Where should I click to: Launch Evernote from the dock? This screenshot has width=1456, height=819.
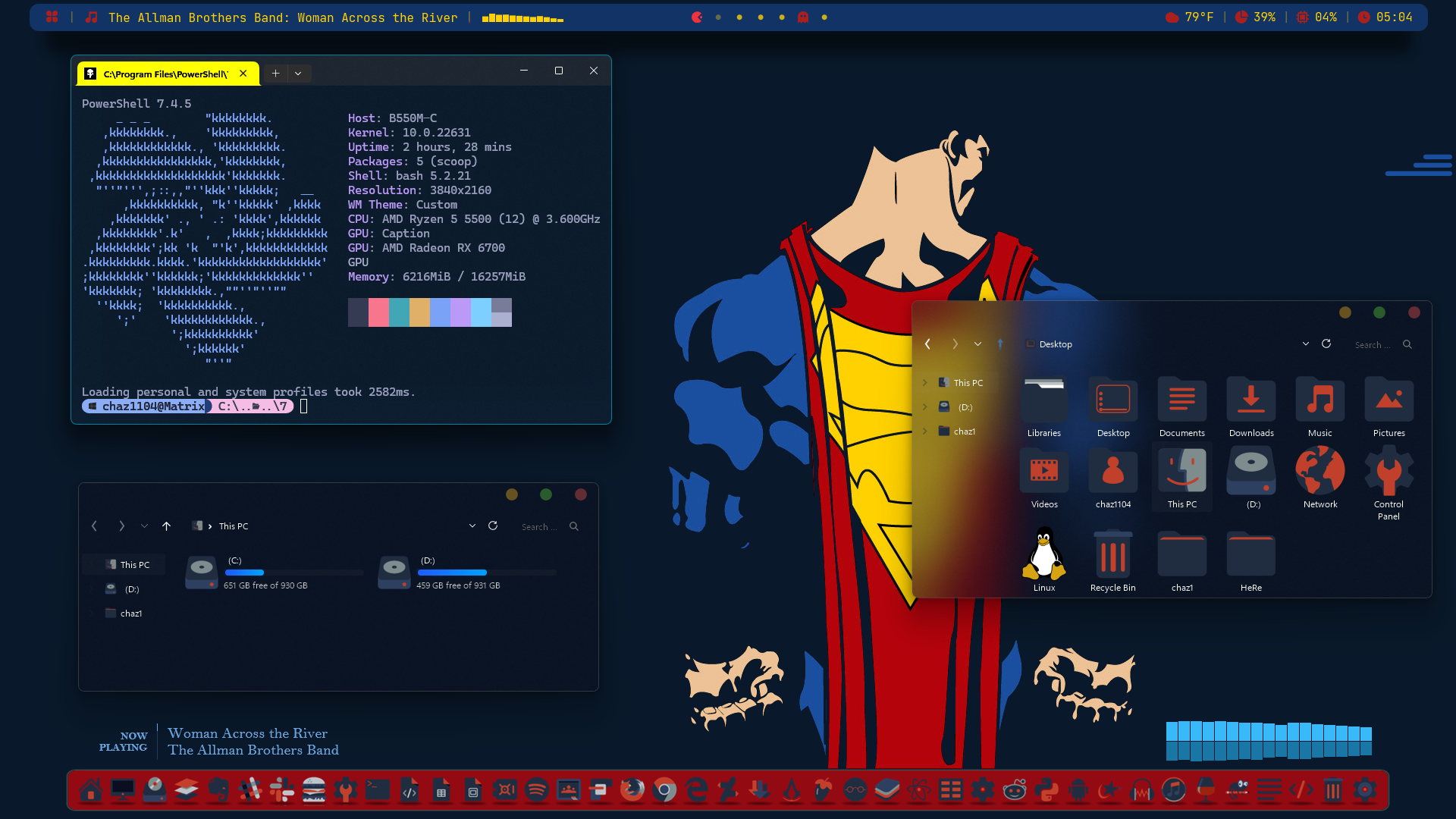tap(218, 790)
